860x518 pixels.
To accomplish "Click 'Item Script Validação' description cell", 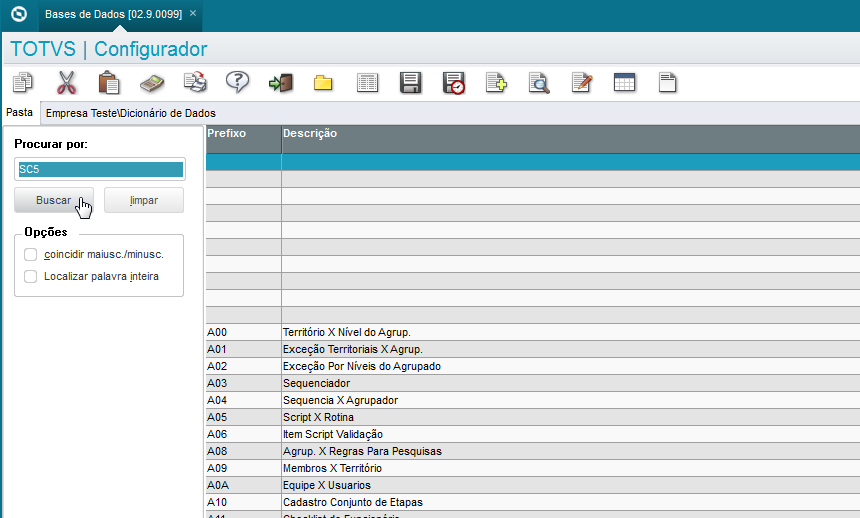I will click(x=333, y=435).
